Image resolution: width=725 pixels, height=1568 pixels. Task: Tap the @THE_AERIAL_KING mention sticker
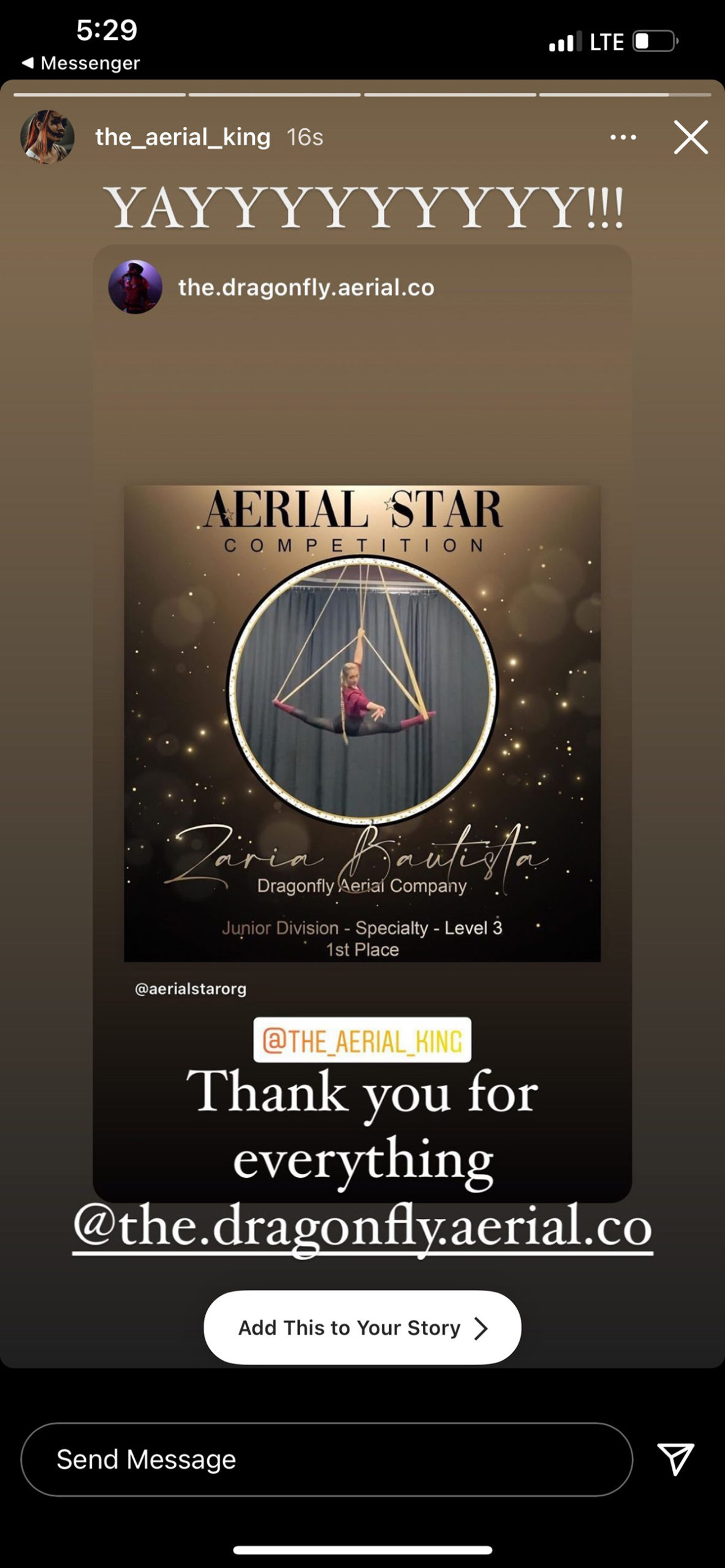362,1040
